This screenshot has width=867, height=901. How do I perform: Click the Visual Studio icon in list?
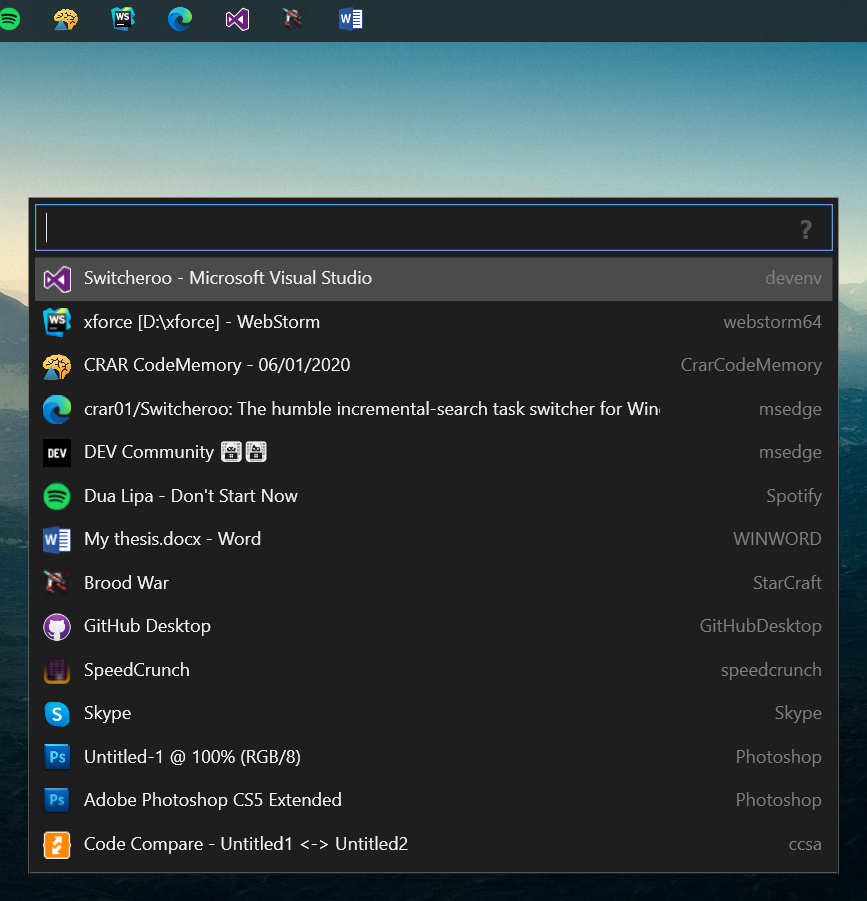coord(57,279)
